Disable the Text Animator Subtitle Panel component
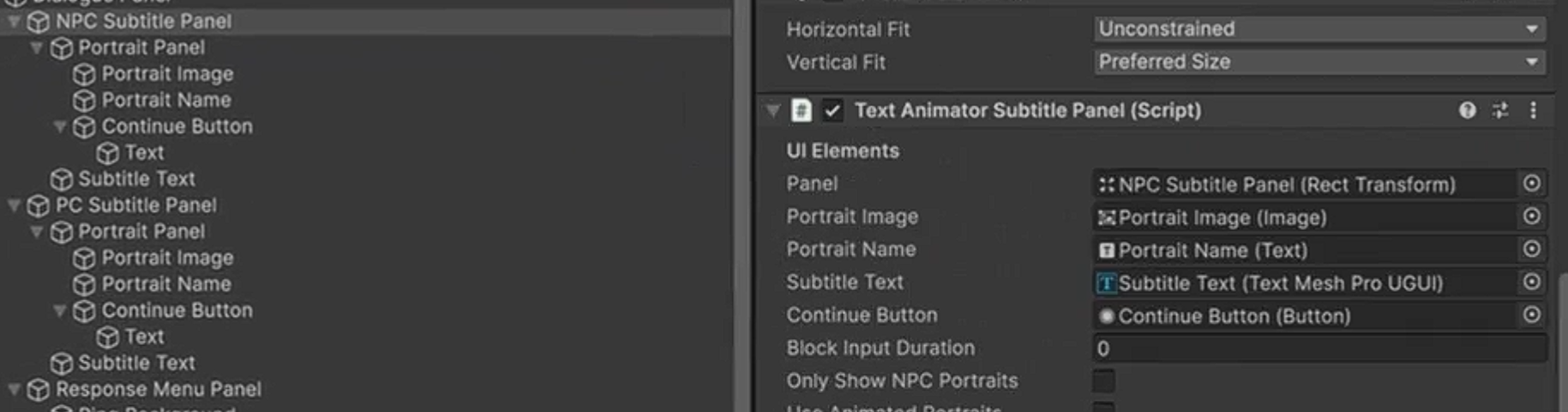Image resolution: width=1568 pixels, height=412 pixels. [832, 111]
